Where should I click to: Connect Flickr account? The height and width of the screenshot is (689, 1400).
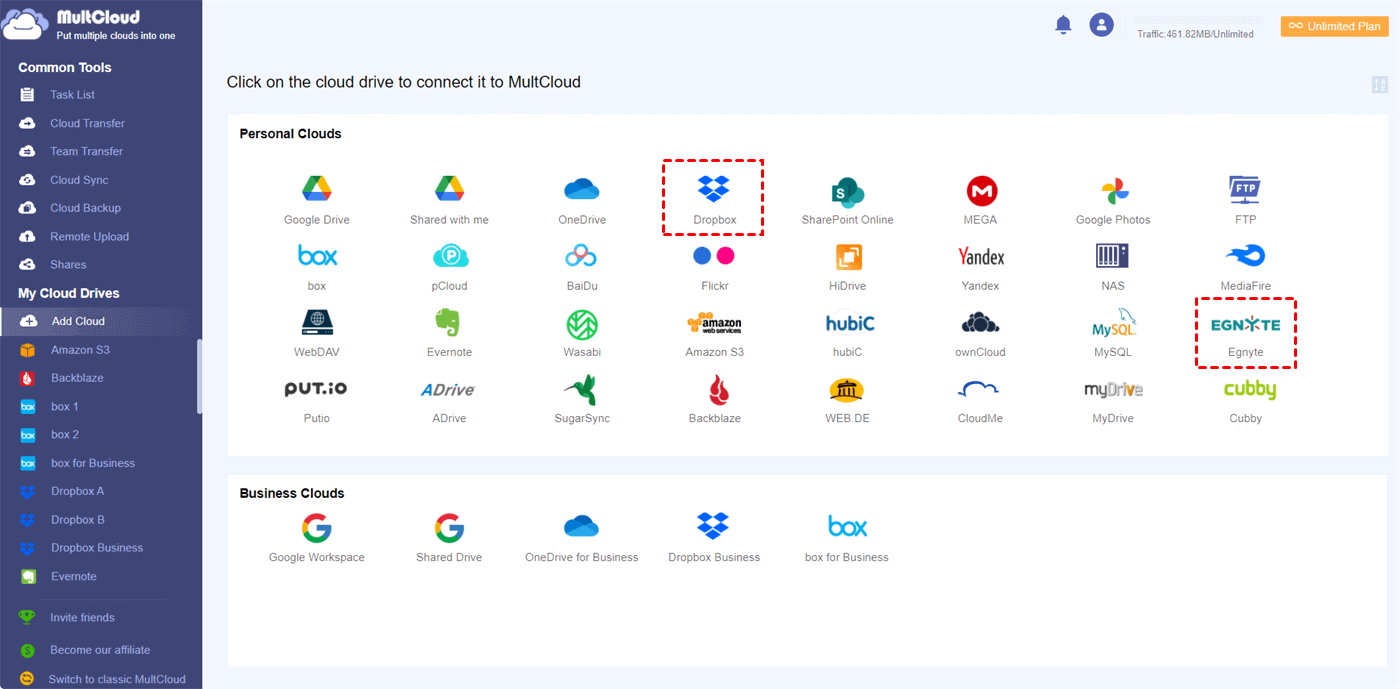coord(714,267)
